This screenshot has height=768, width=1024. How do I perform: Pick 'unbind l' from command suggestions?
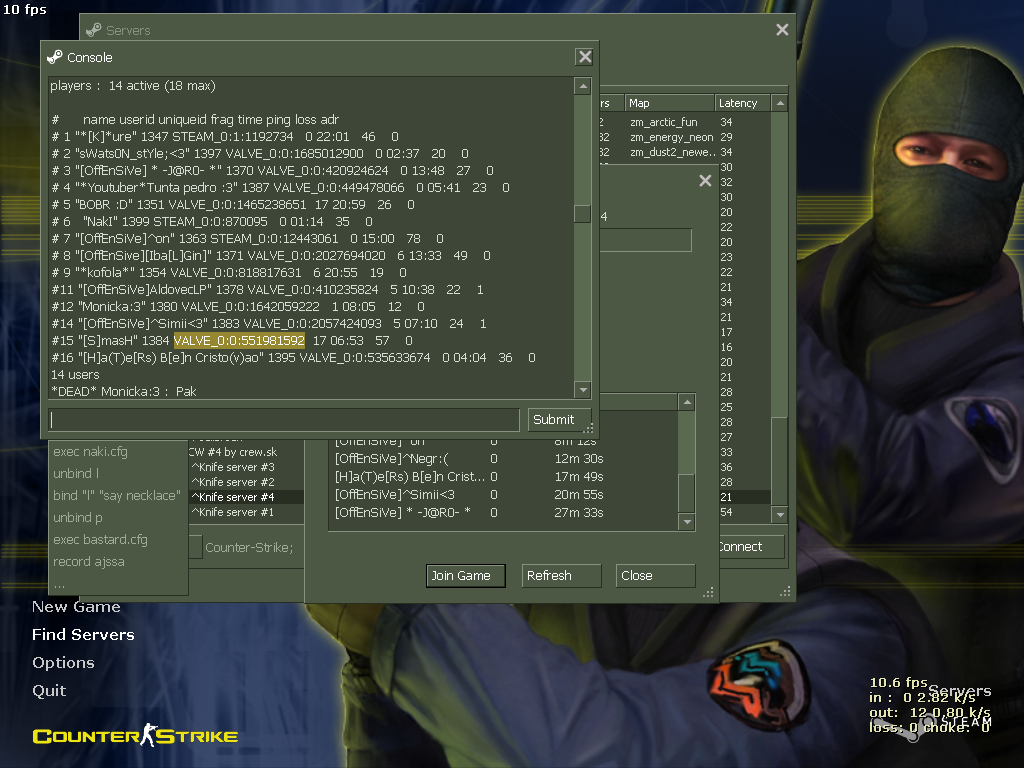[x=76, y=473]
